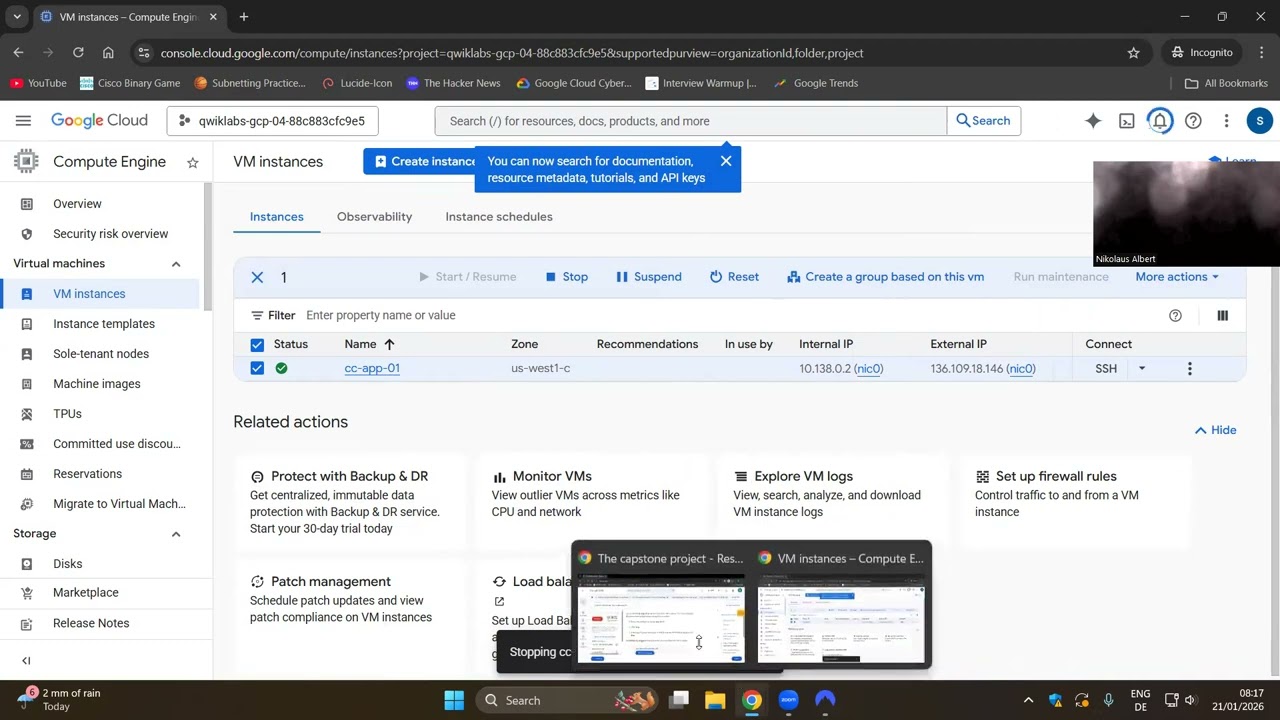Collapse the sidebar navigation panel
This screenshot has height=720, width=1280.
click(26, 660)
